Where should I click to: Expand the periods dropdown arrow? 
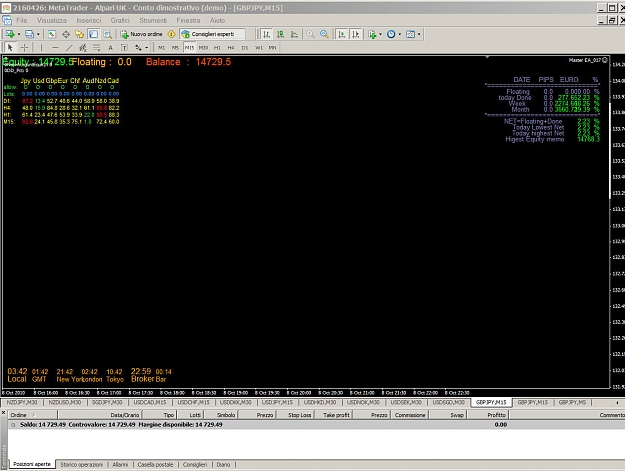400,34
